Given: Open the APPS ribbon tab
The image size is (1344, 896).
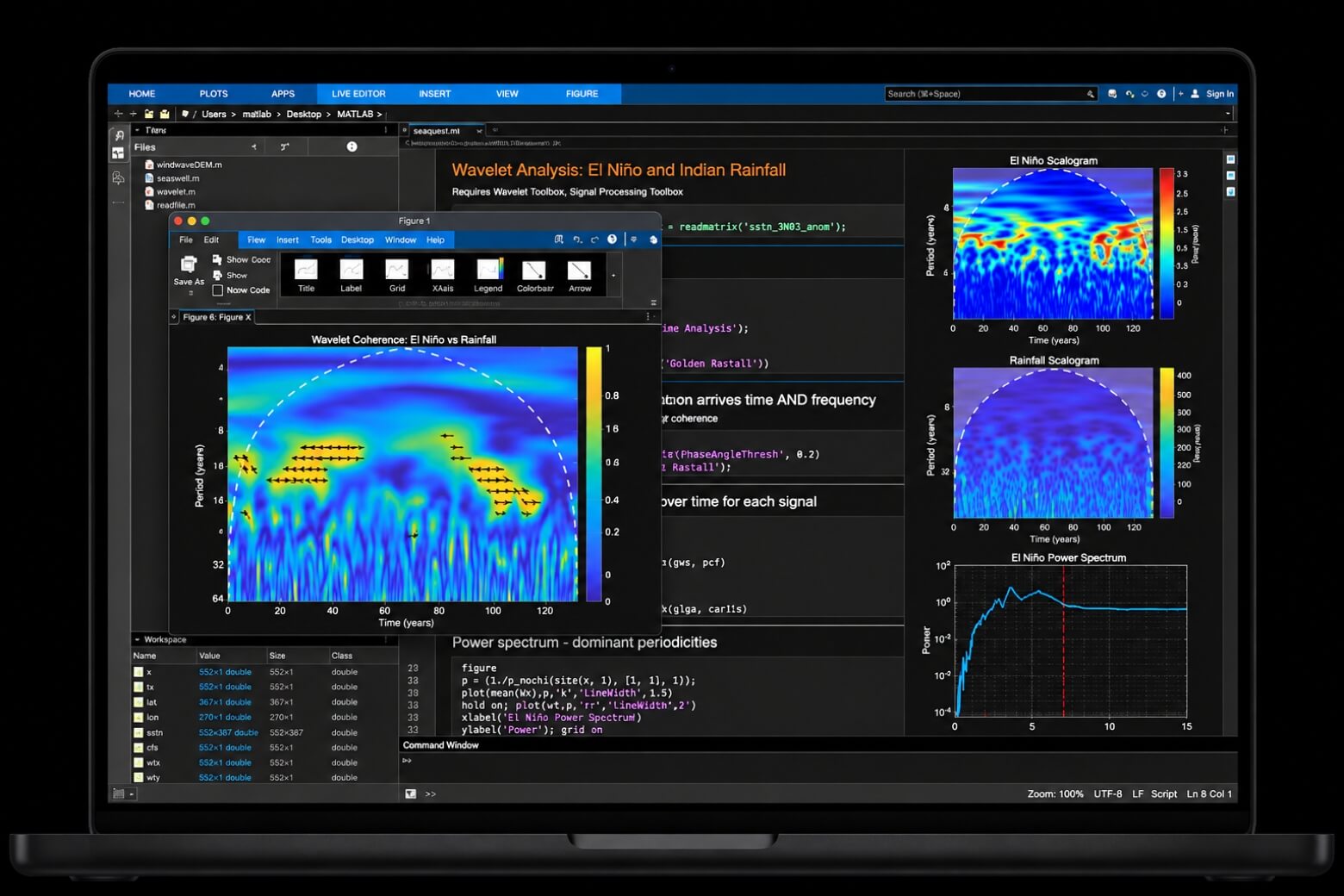Looking at the screenshot, I should click(x=283, y=94).
